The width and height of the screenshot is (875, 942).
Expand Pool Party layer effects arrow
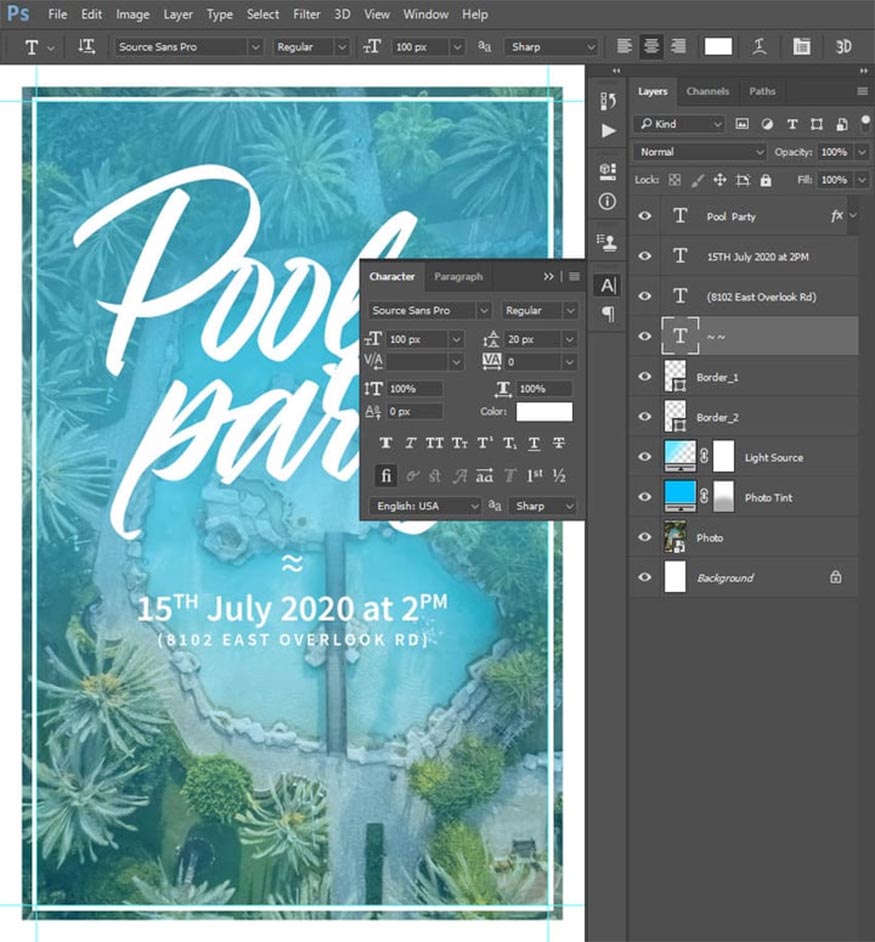point(854,216)
